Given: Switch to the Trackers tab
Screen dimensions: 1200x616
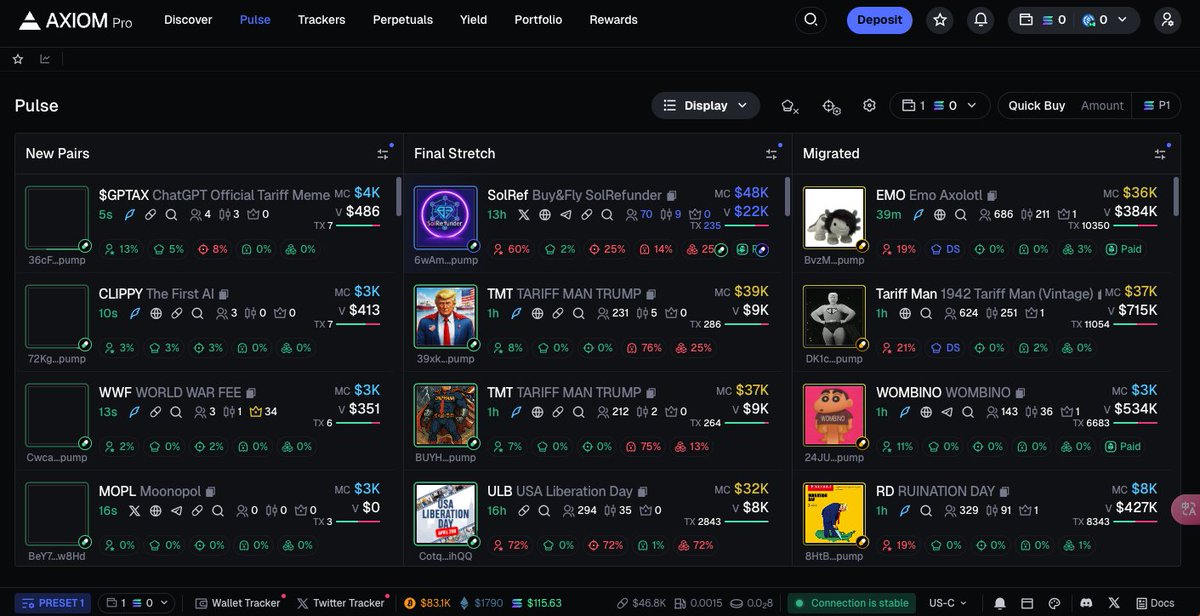Looking at the screenshot, I should [x=321, y=20].
